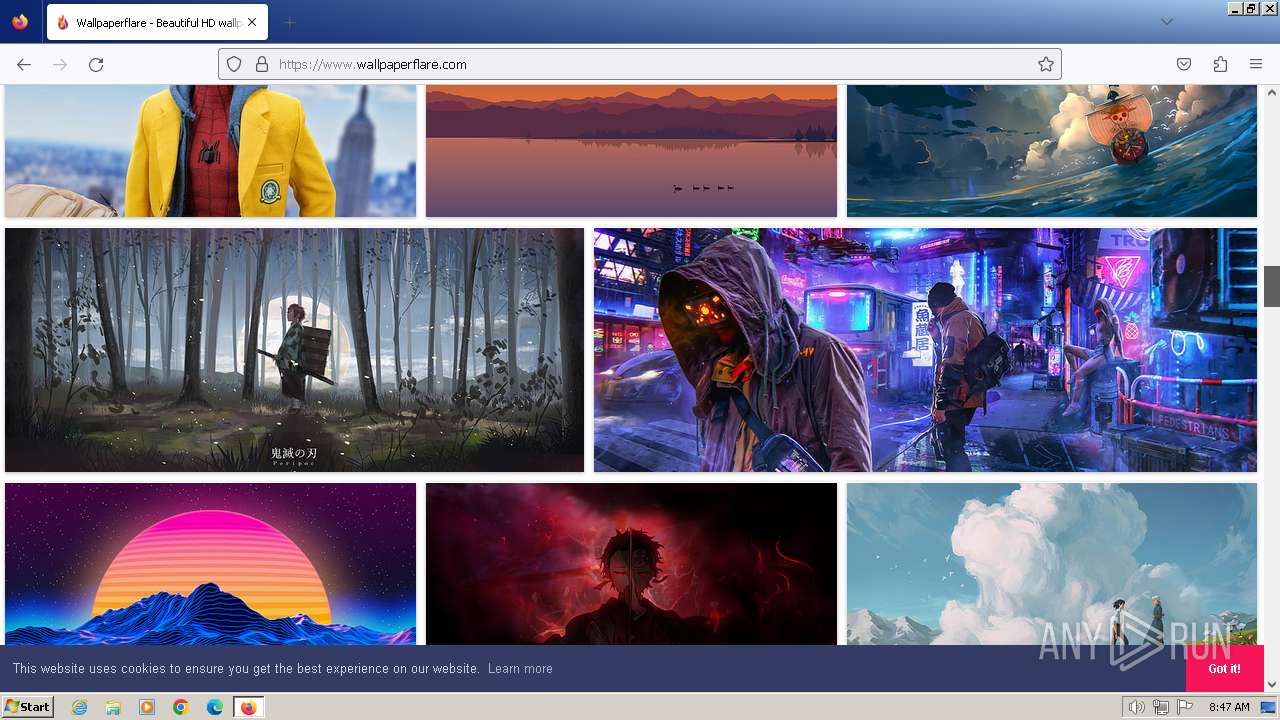Bookmark this page with the star

[x=1046, y=64]
